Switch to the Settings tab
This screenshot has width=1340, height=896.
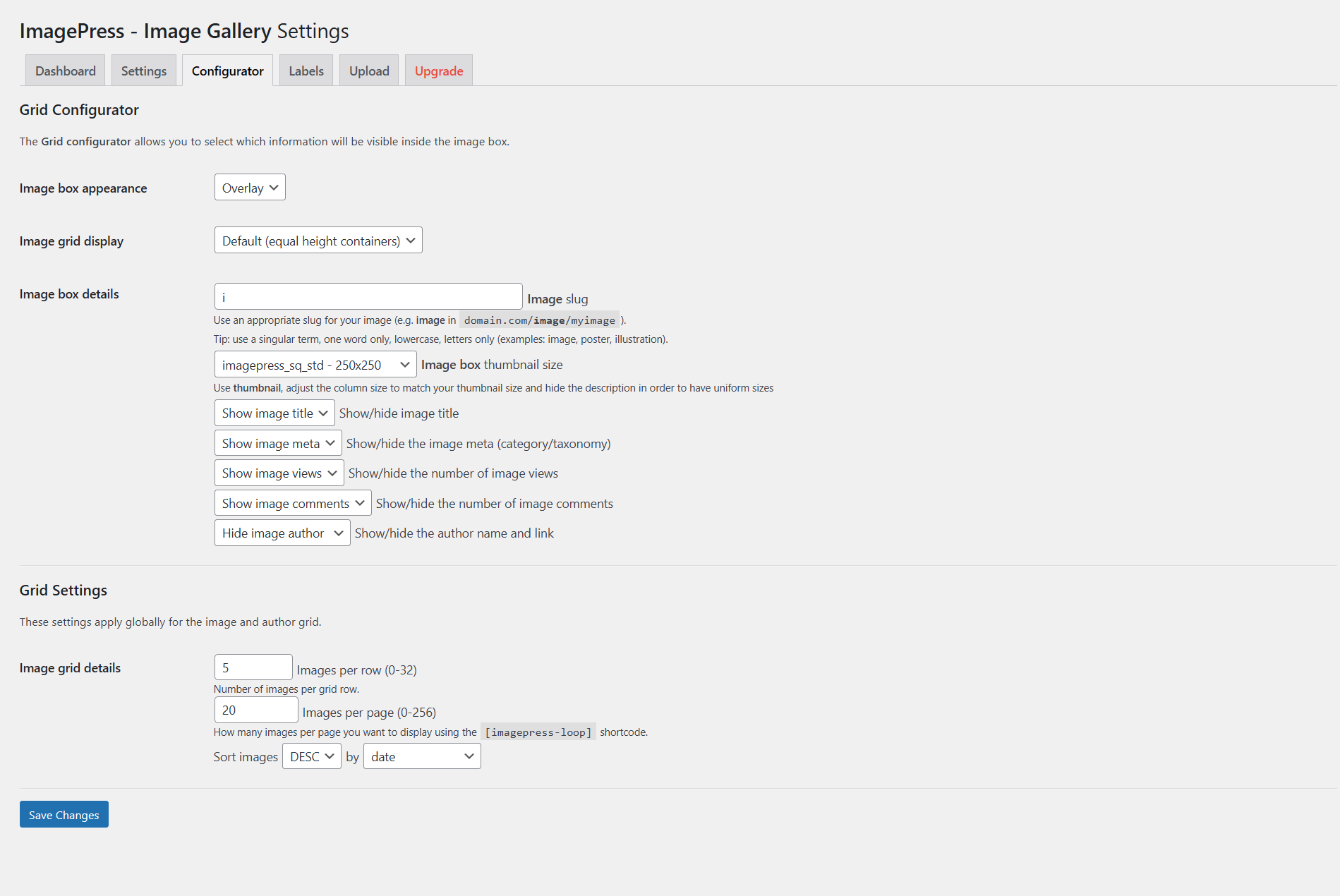pos(144,71)
